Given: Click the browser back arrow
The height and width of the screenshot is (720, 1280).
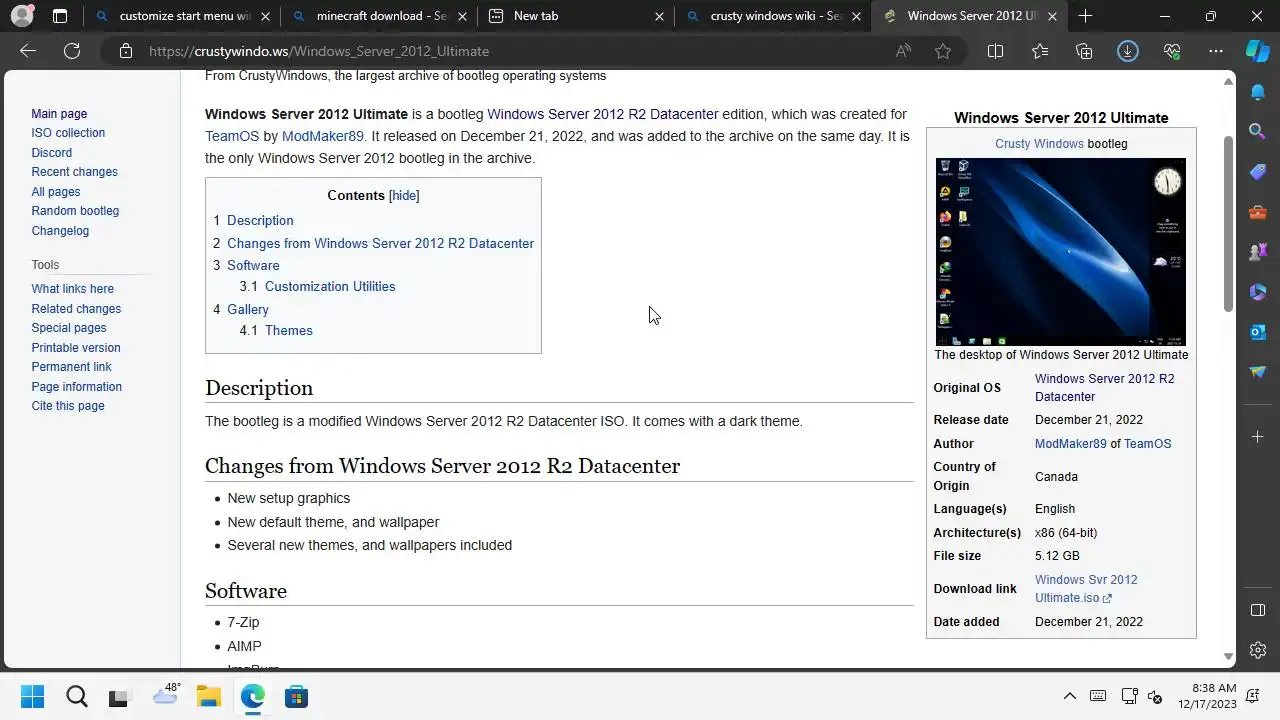Looking at the screenshot, I should pos(28,51).
